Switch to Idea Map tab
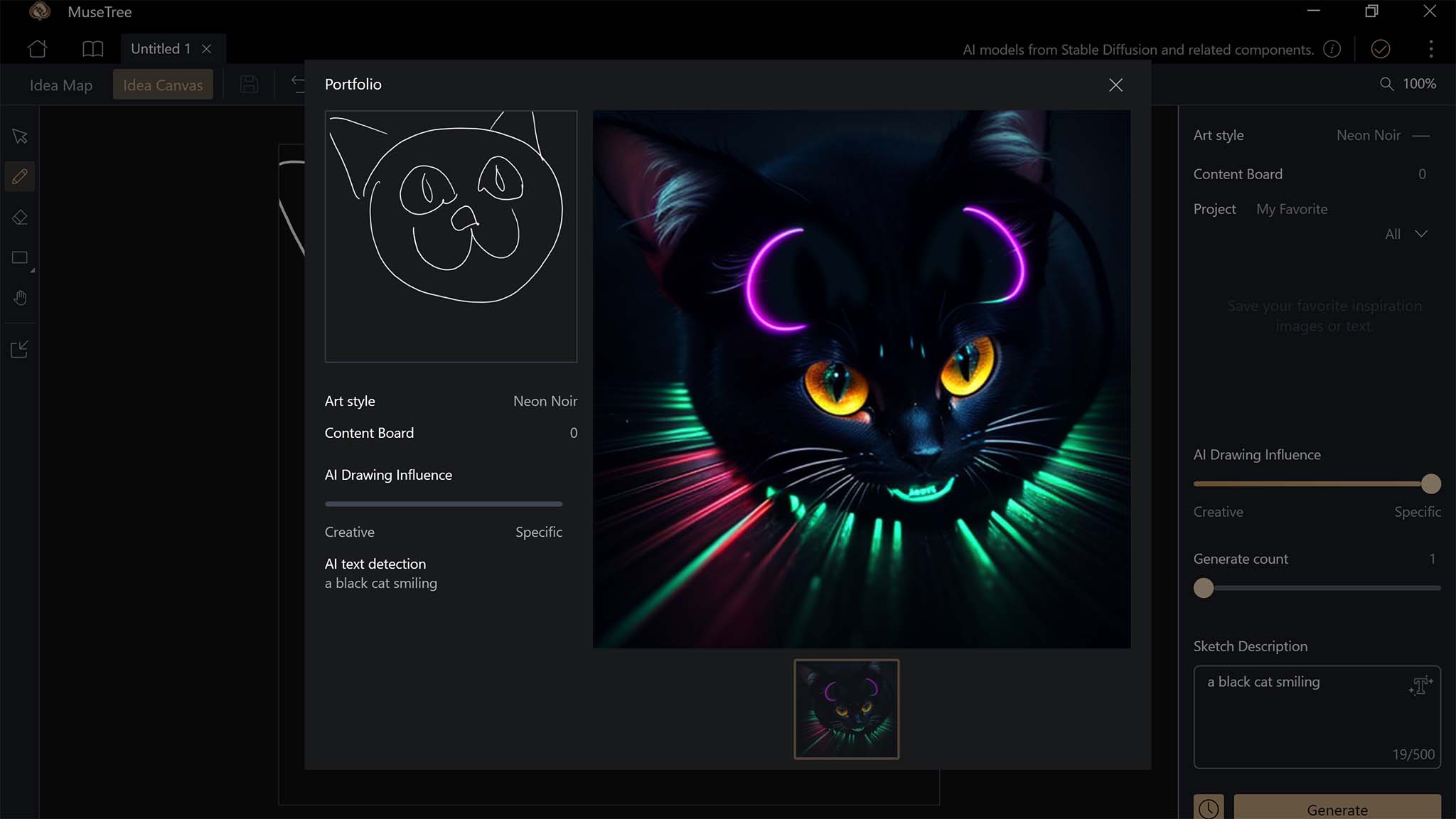 click(61, 84)
